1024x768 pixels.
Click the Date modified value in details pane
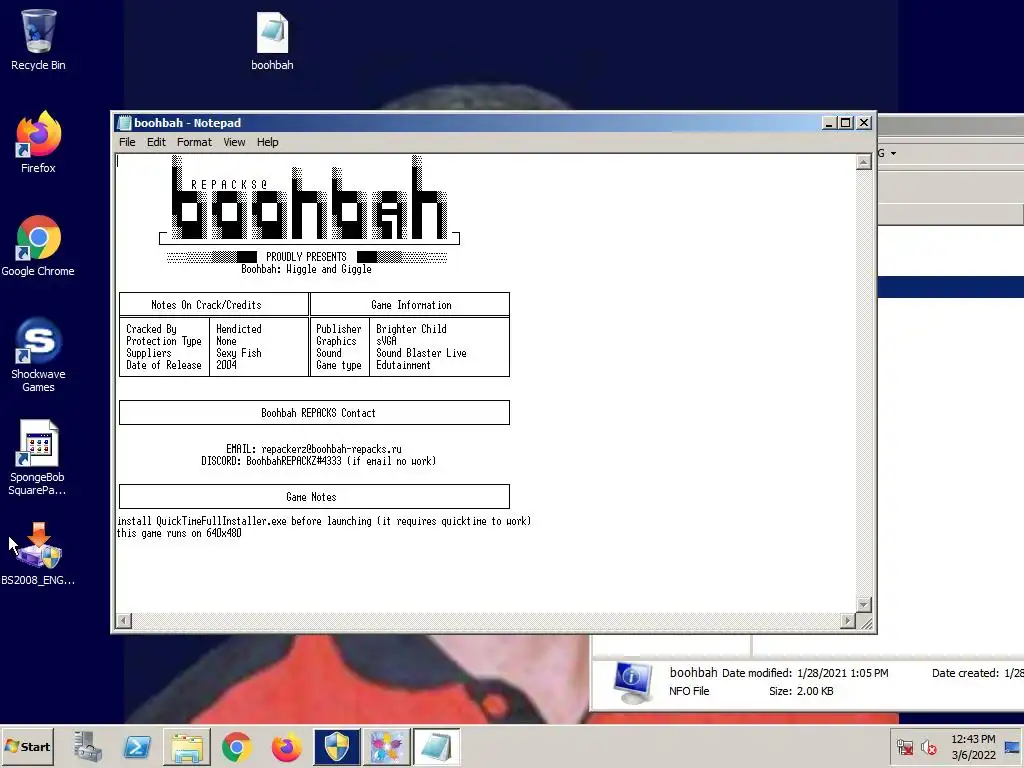pos(842,673)
